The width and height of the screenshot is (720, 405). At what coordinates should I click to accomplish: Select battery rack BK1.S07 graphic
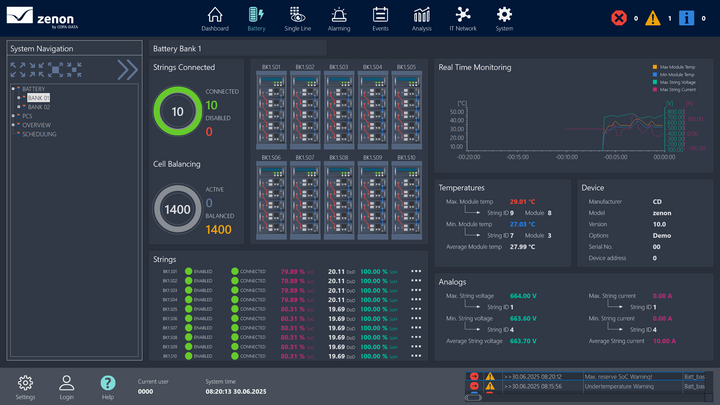(305, 201)
